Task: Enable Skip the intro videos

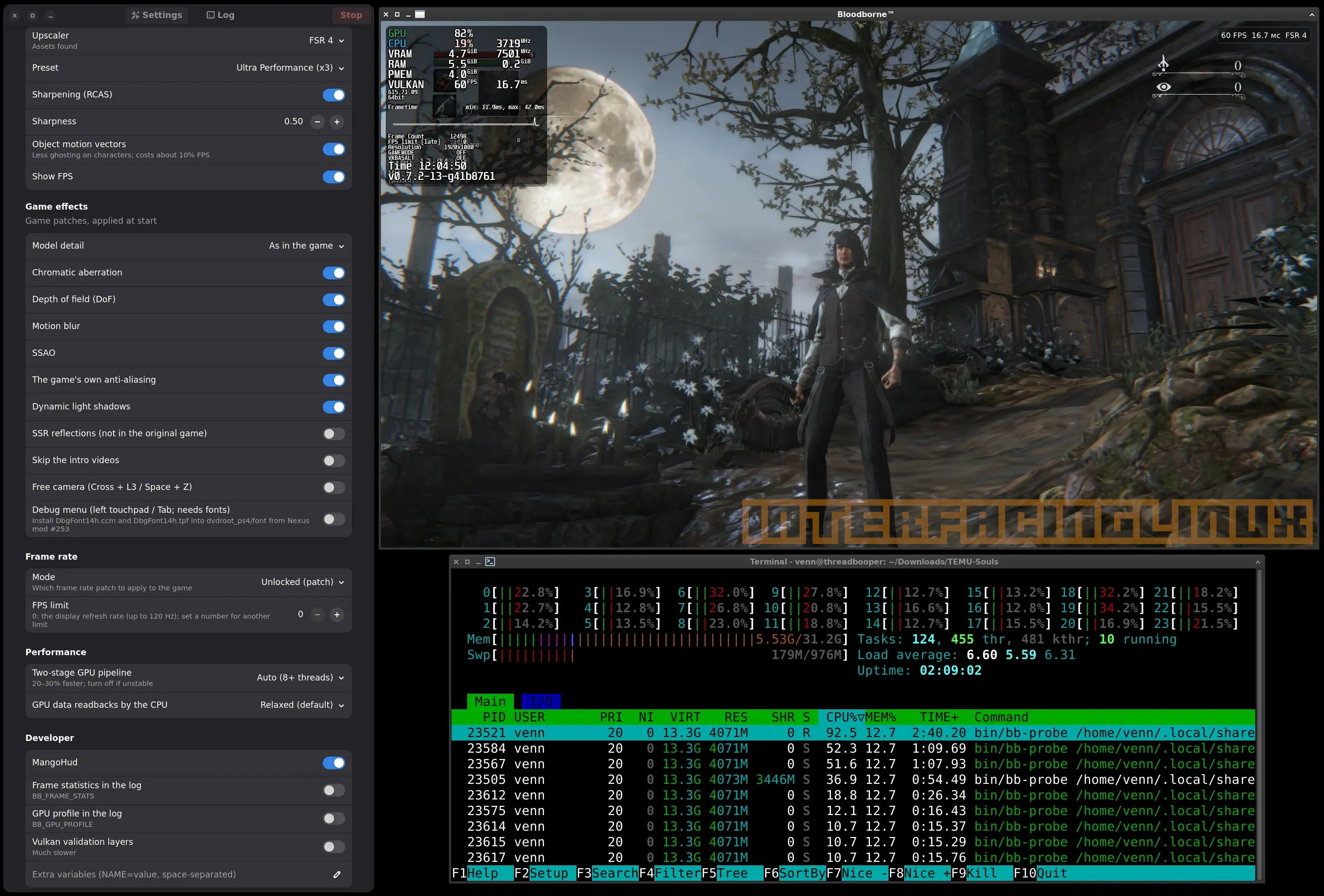Action: coord(334,460)
